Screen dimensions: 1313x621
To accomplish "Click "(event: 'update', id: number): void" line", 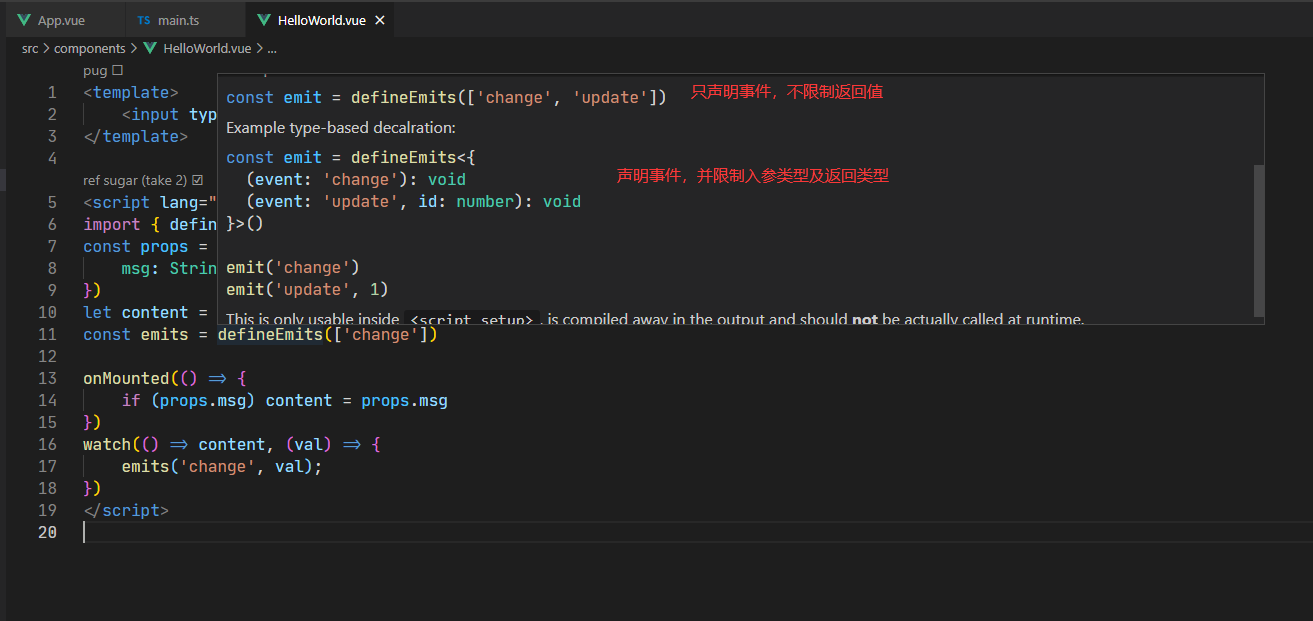I will [413, 201].
